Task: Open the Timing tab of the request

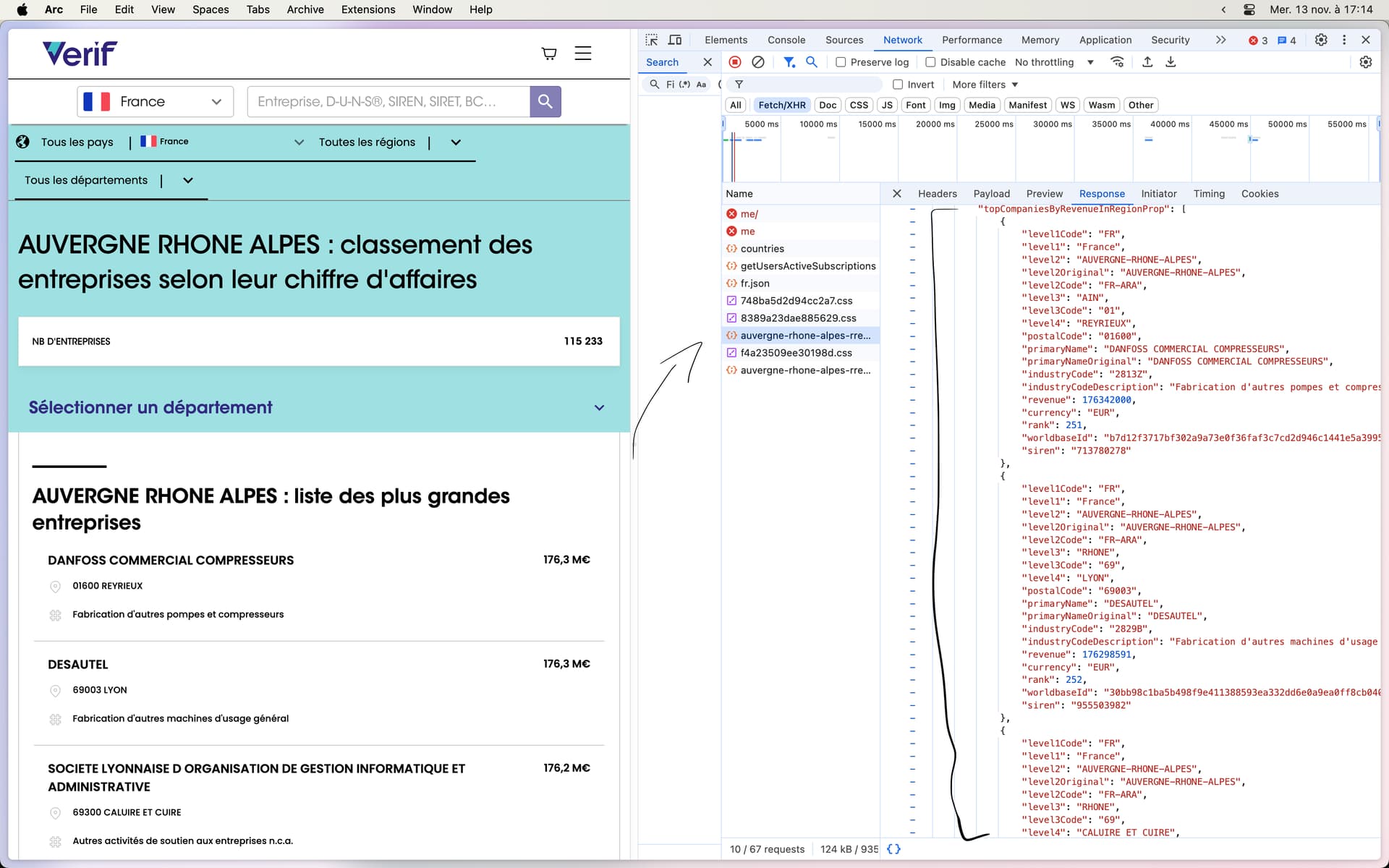Action: [x=1209, y=194]
